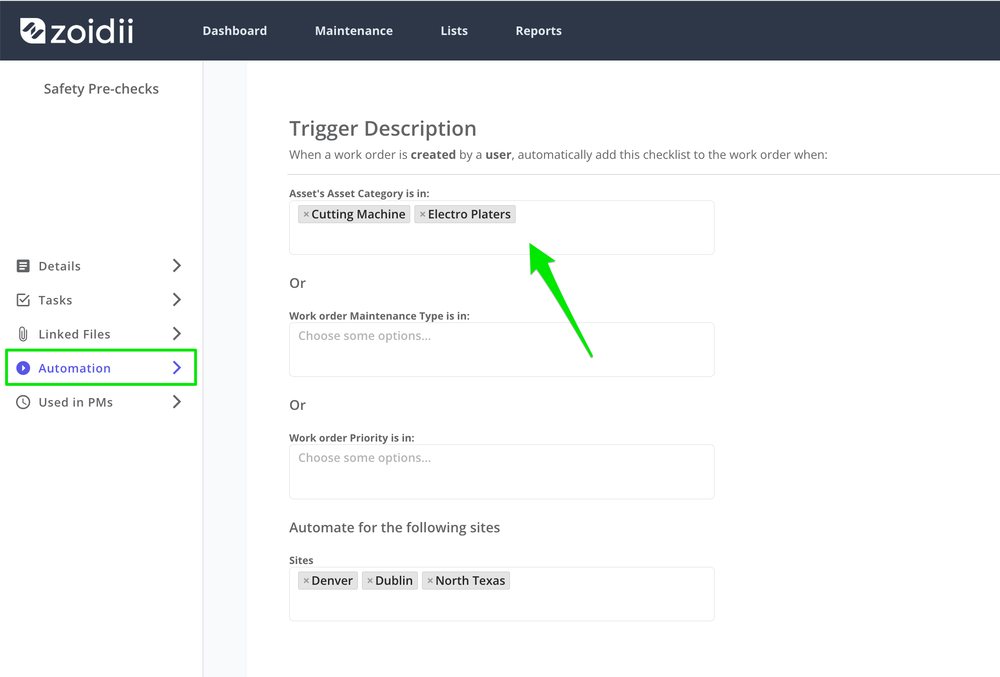Screen dimensions: 1000x677
Task: Click the Safety Pre-checks title
Action: click(x=101, y=89)
